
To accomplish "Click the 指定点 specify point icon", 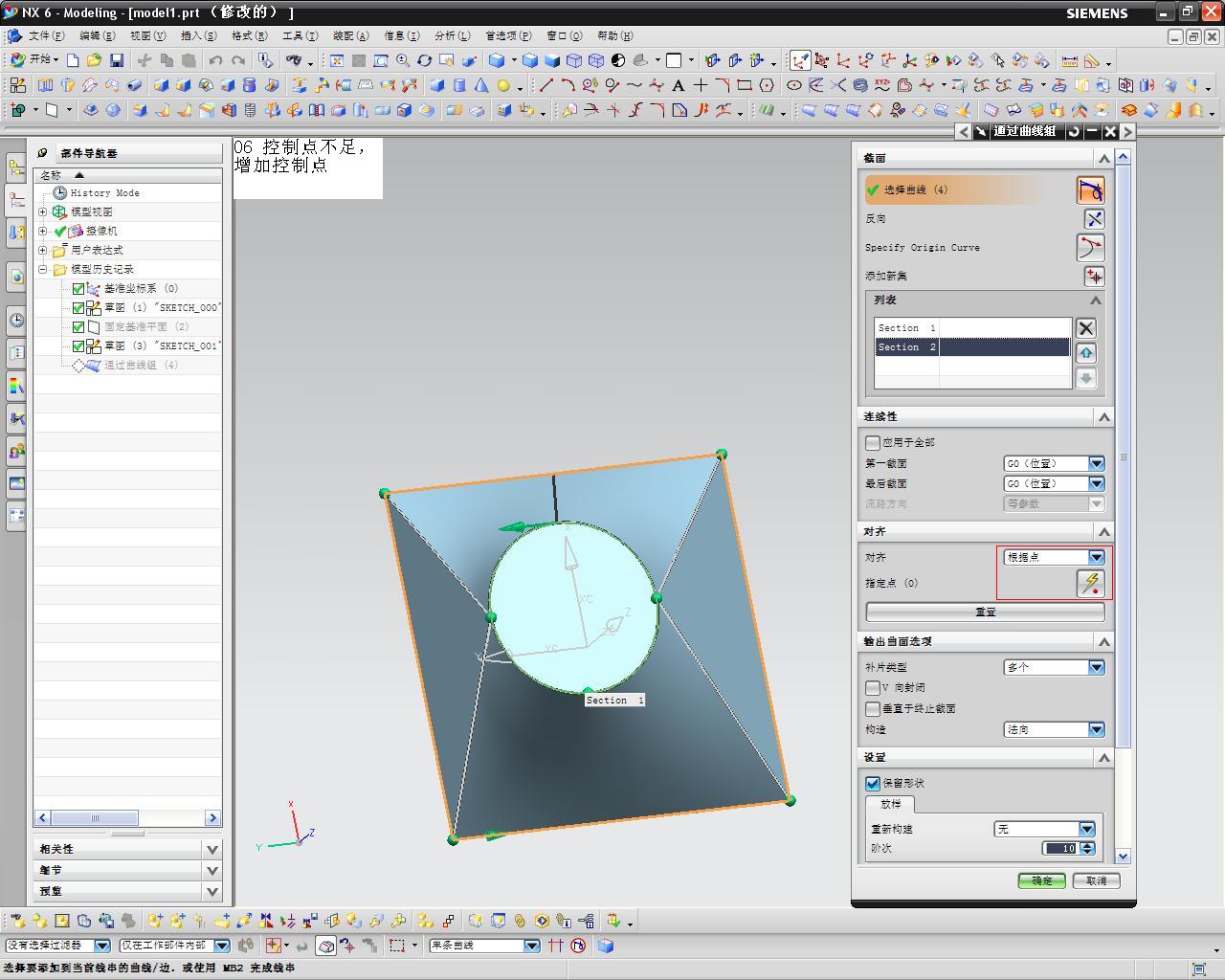I will pyautogui.click(x=1091, y=583).
